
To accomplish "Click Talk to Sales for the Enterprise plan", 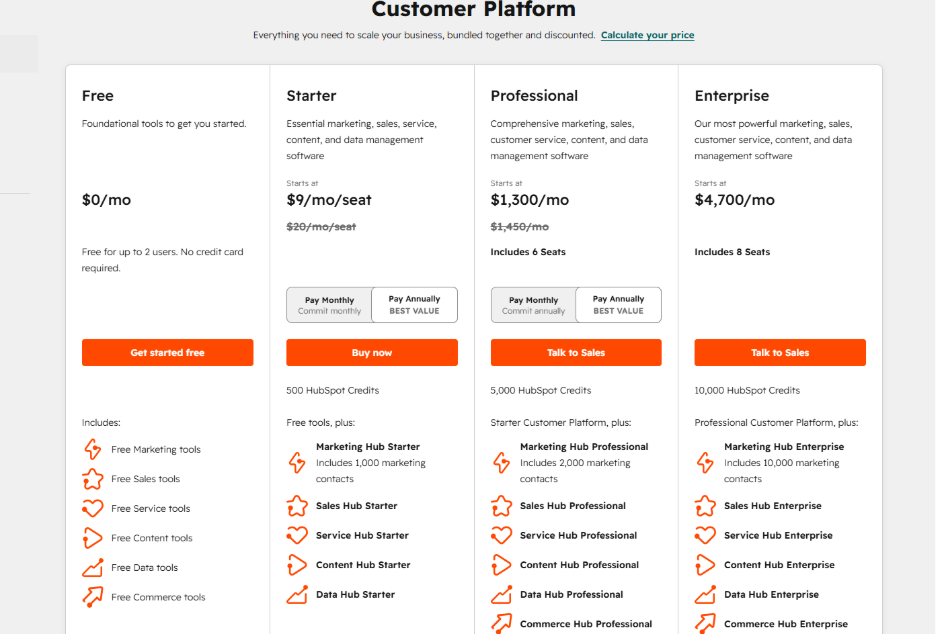I will tap(780, 353).
